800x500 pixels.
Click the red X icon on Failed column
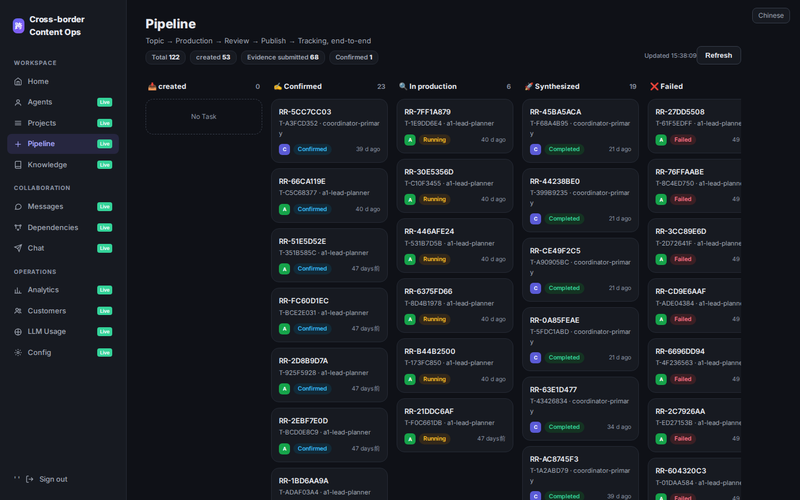pos(654,87)
